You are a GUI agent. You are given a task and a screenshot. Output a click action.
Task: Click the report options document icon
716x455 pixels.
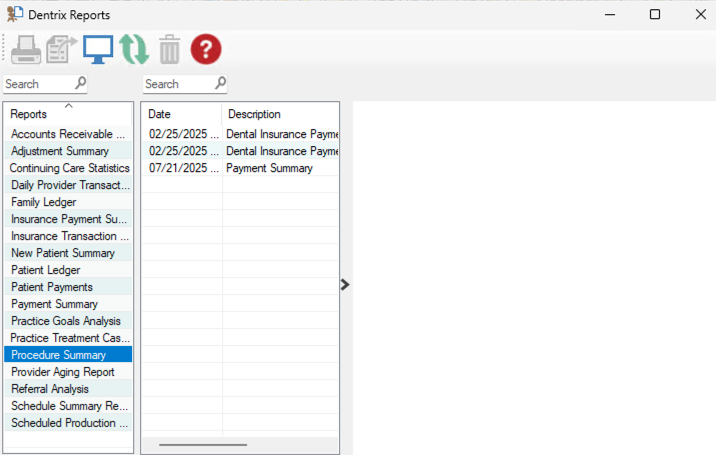click(x=61, y=49)
